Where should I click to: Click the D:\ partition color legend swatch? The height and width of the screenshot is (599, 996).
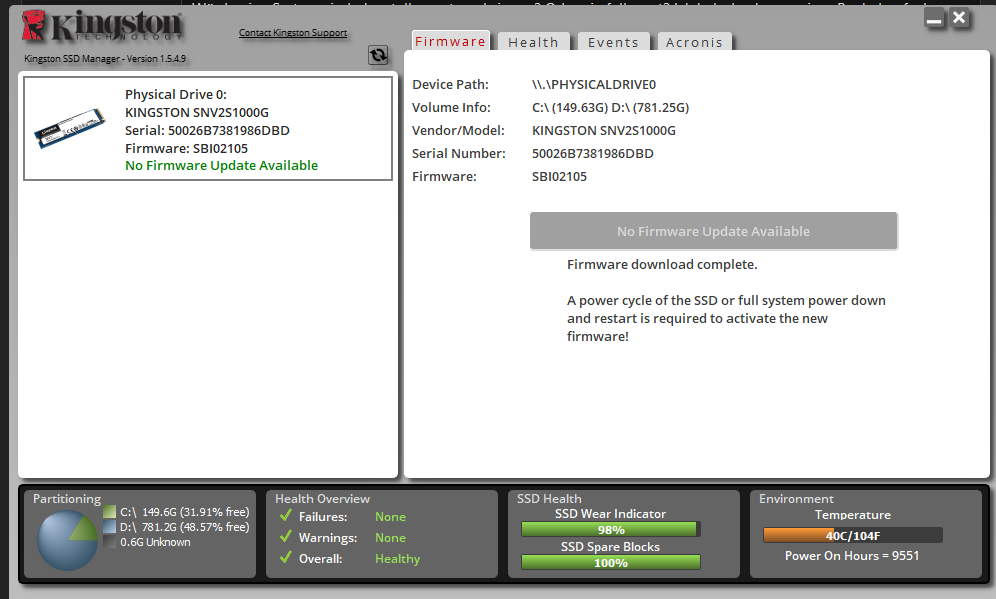(109, 527)
